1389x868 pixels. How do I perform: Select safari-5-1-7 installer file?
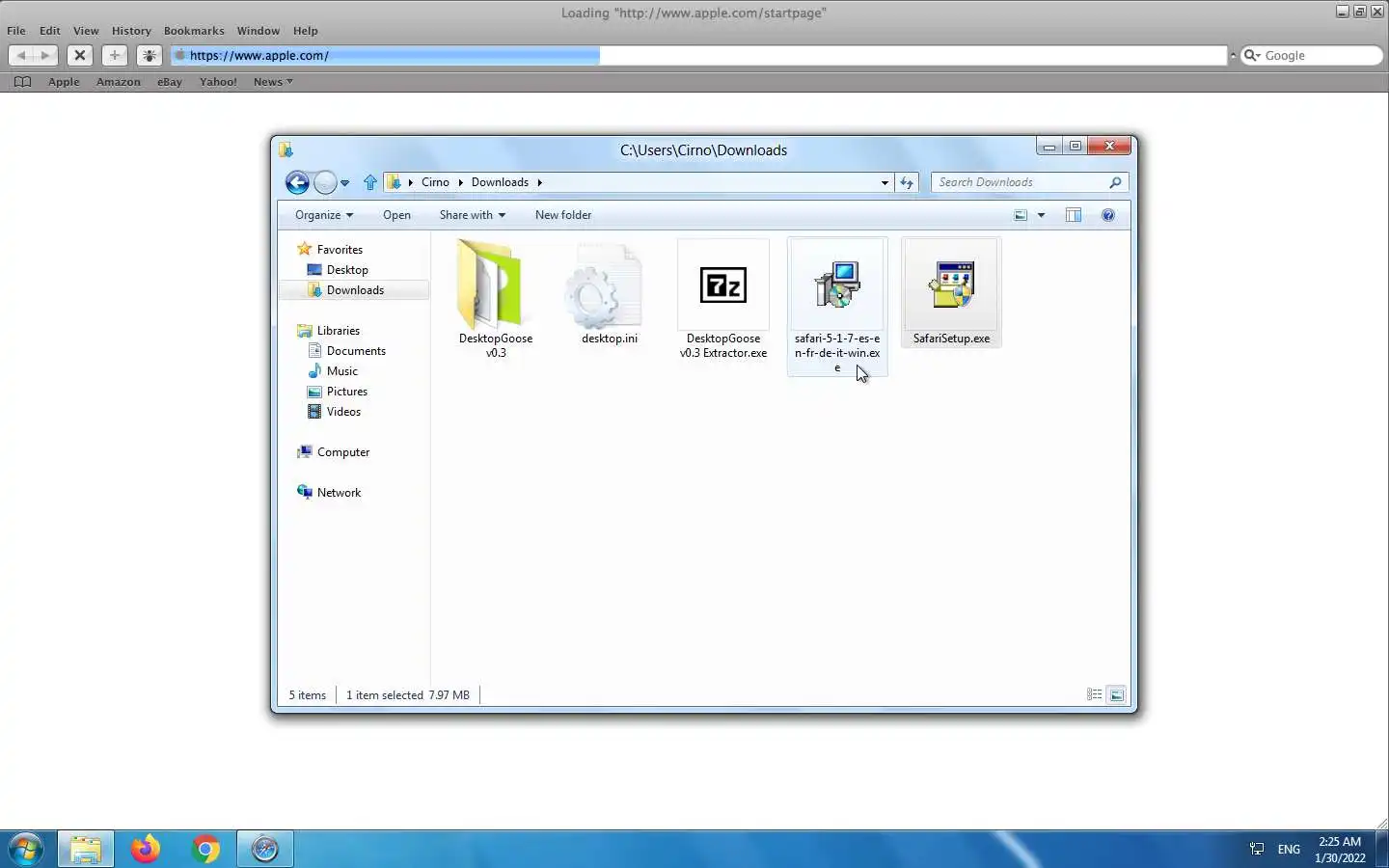click(x=837, y=307)
